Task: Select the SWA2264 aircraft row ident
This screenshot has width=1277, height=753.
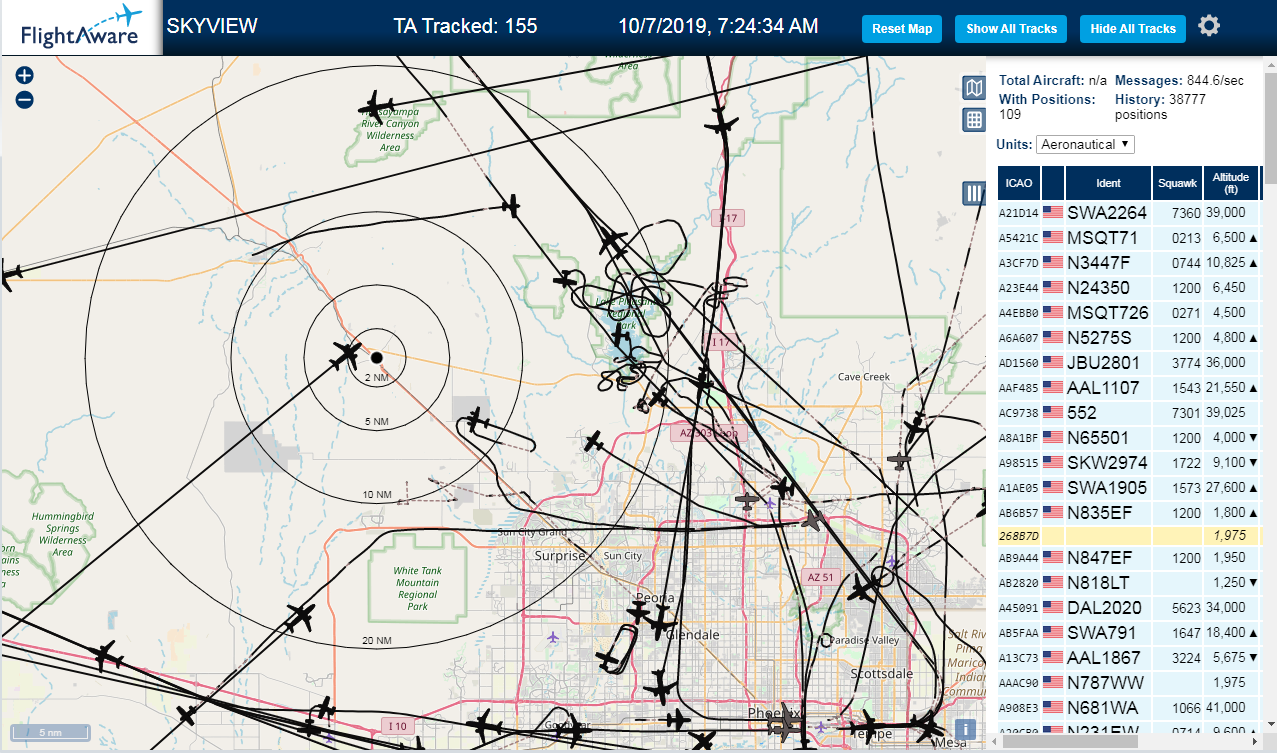Action: pyautogui.click(x=1107, y=212)
